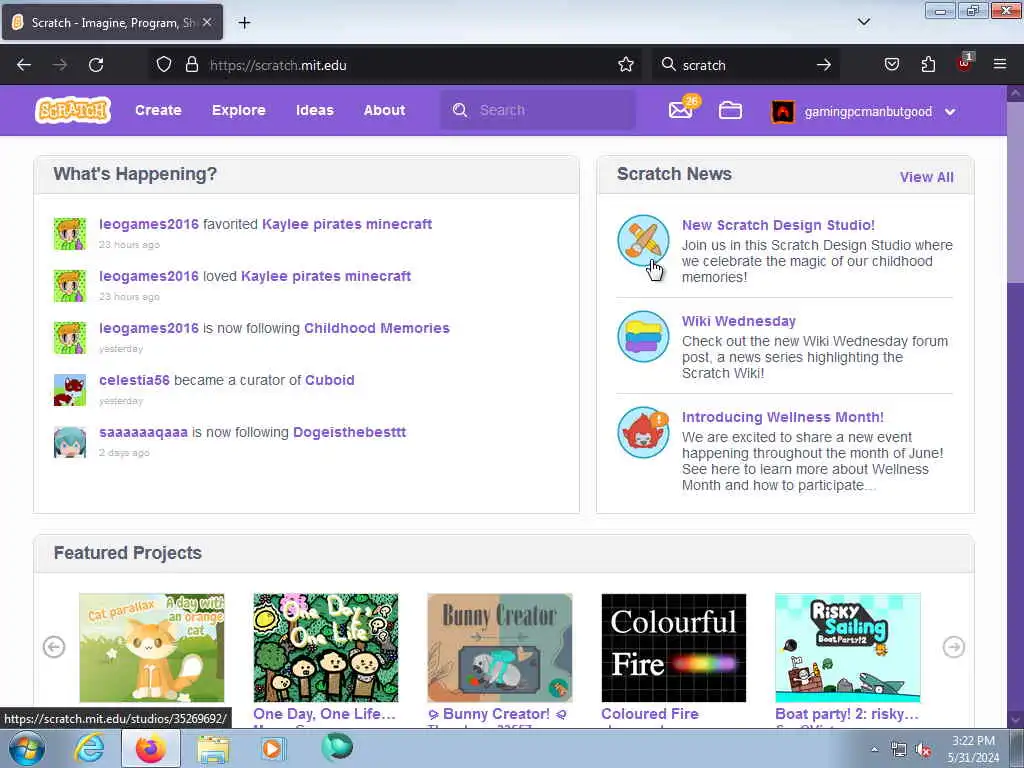The height and width of the screenshot is (768, 1024).
Task: Click the volume muted tray icon
Action: [x=923, y=750]
